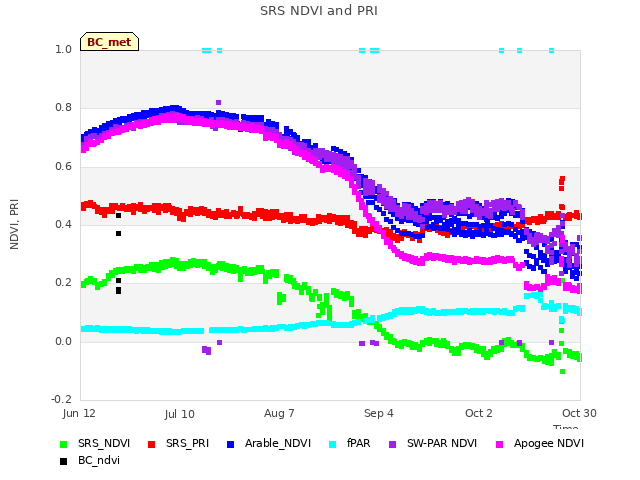Click the red SRS_PRI legend swatch
This screenshot has width=640, height=480.
coord(151,444)
